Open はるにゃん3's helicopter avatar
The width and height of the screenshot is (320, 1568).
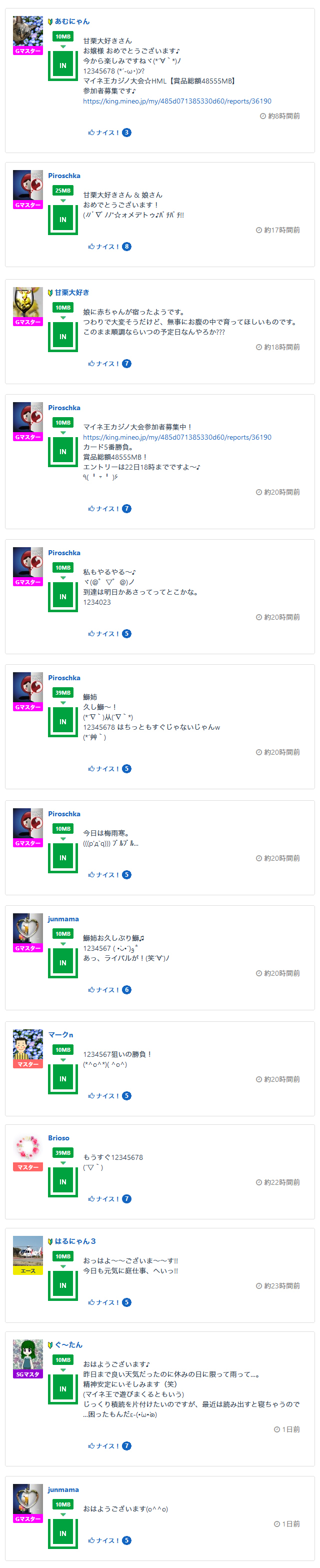[x=27, y=1251]
